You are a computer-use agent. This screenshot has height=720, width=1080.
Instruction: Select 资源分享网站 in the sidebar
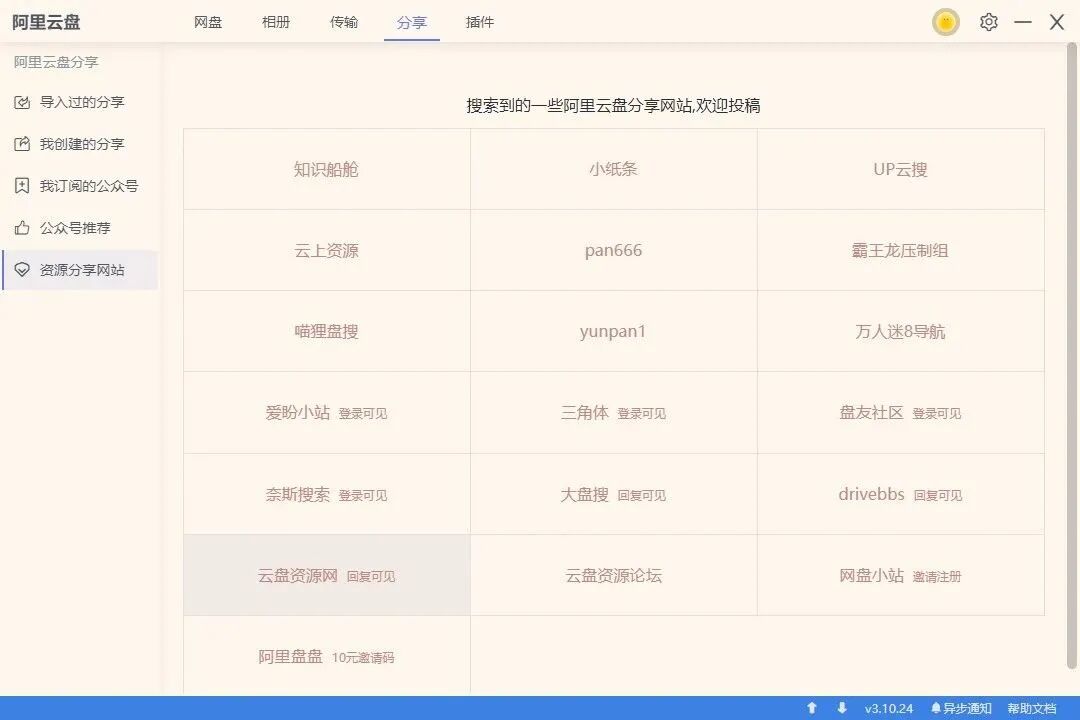click(x=80, y=269)
